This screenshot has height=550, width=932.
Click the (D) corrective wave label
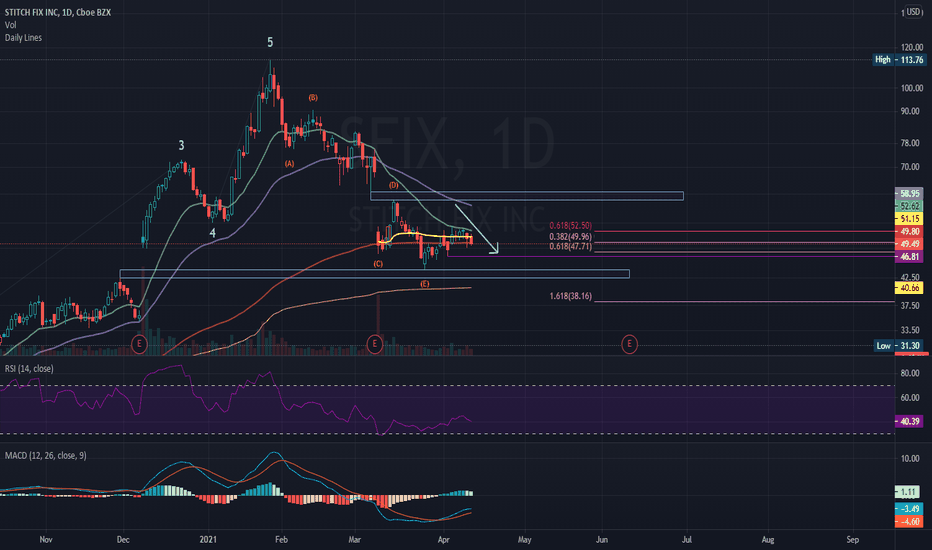click(x=393, y=185)
